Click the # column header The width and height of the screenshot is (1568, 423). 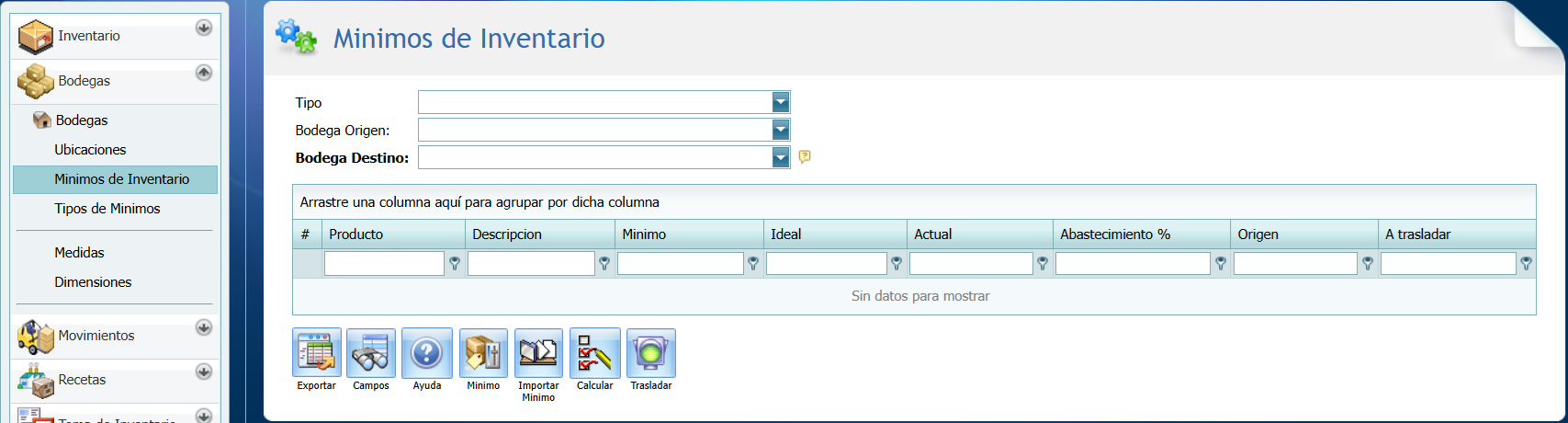(x=306, y=234)
